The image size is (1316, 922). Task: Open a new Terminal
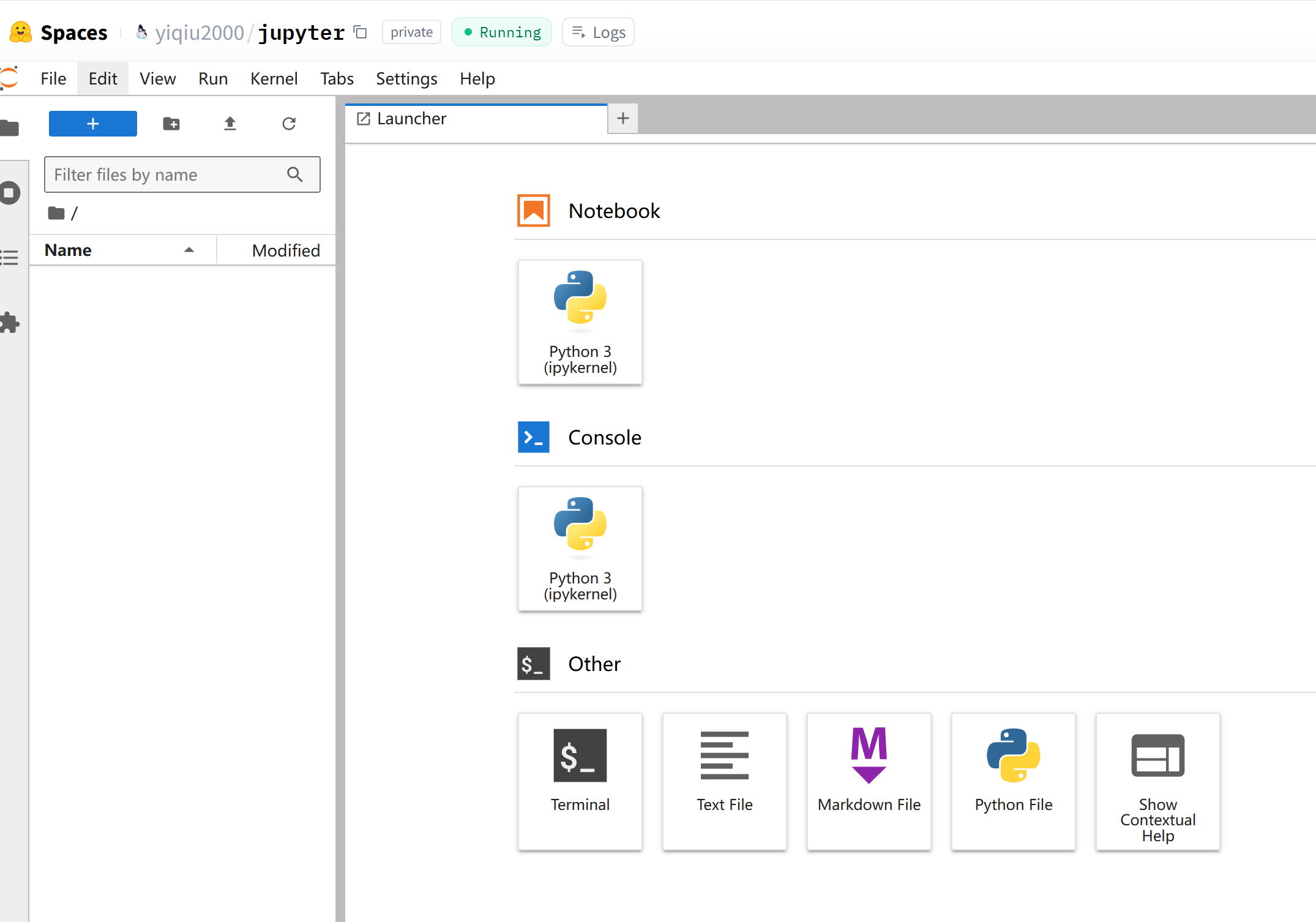[580, 782]
